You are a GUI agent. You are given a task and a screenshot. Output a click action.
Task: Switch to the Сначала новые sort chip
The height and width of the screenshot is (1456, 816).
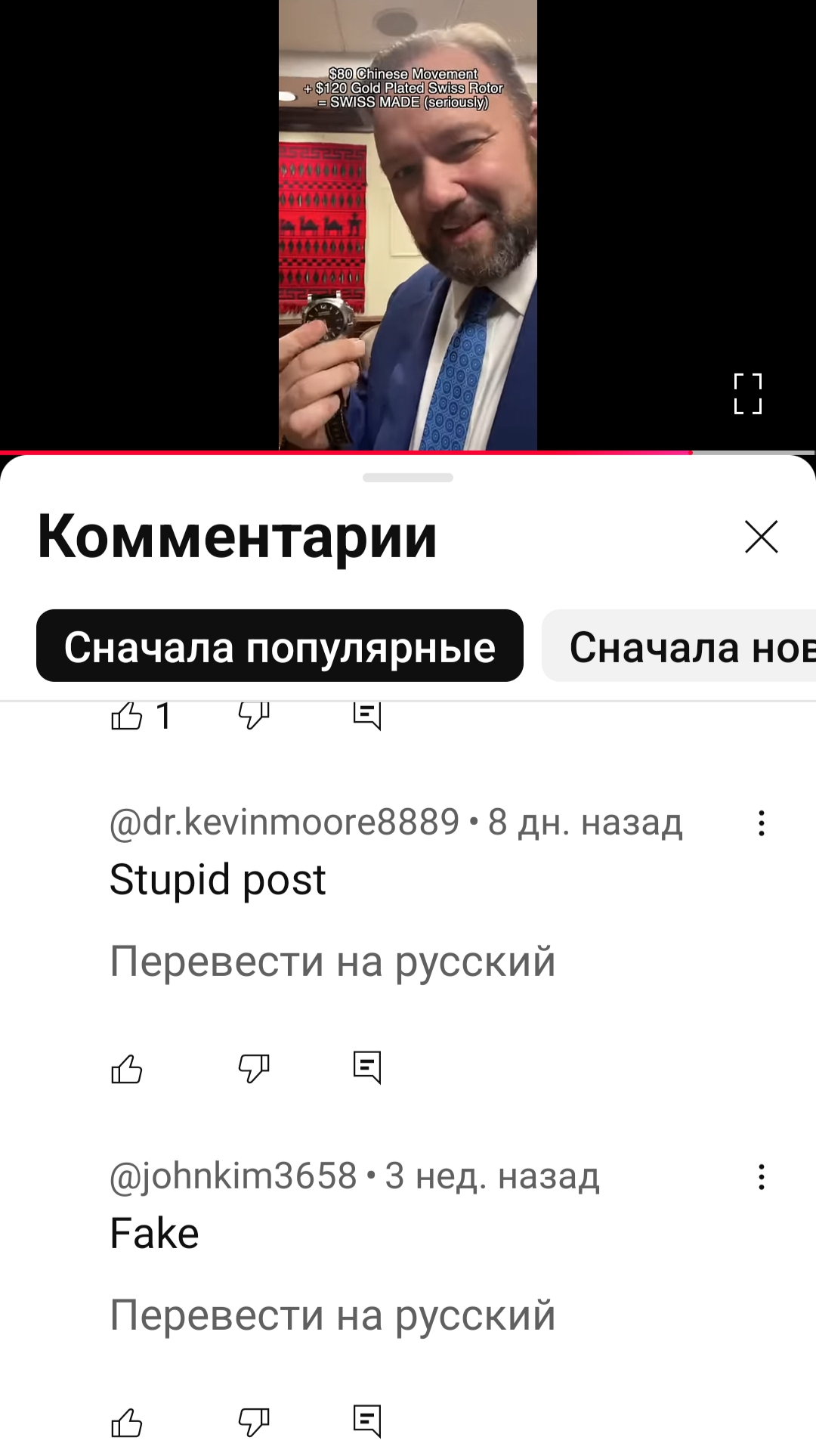(679, 646)
